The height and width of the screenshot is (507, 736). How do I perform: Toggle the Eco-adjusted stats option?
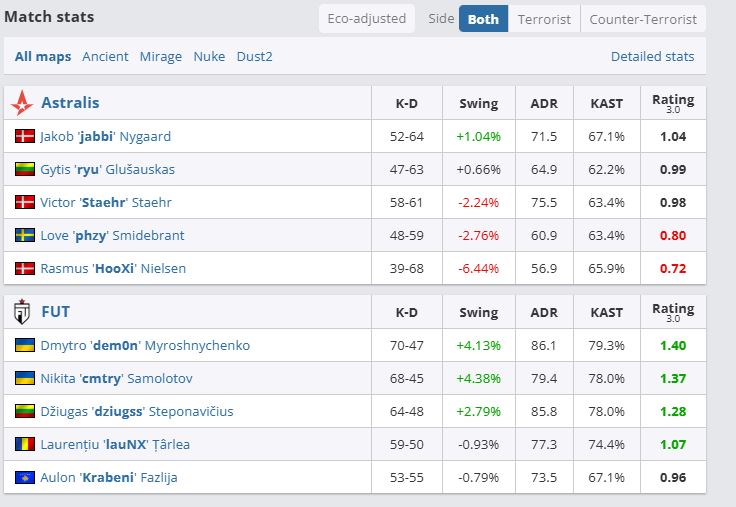[x=367, y=19]
